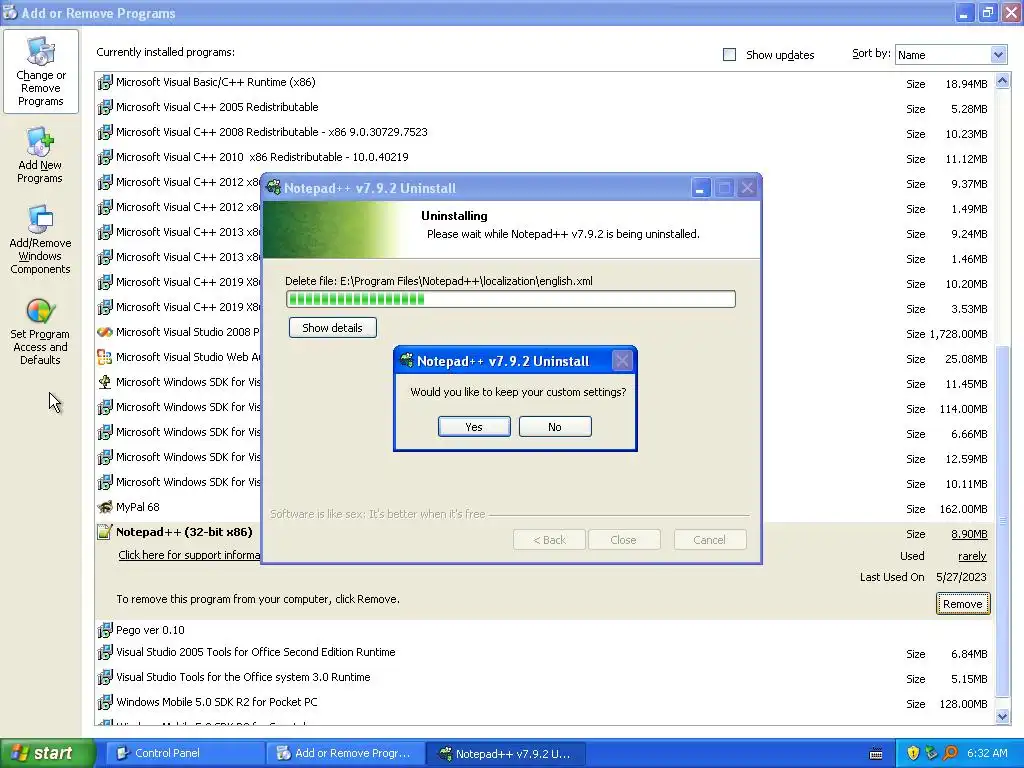This screenshot has height=768, width=1024.
Task: Click the 'rarely' used frequency link
Action: pyautogui.click(x=972, y=556)
